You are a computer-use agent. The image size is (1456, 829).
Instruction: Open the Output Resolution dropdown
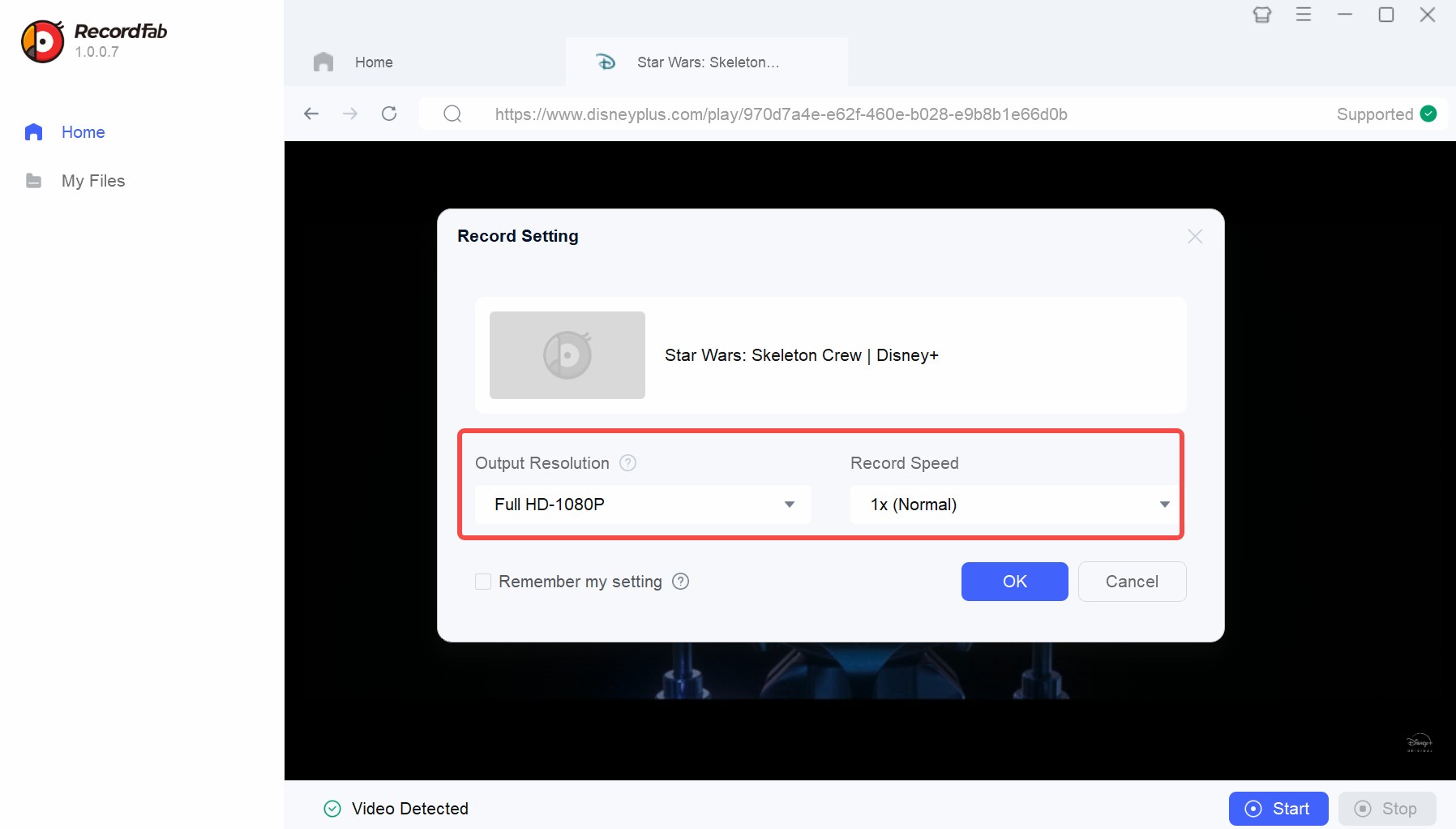(643, 505)
